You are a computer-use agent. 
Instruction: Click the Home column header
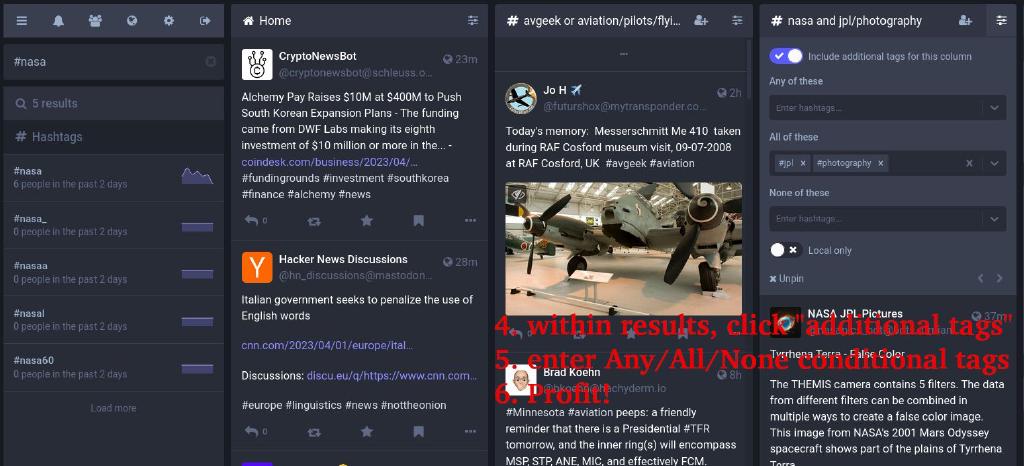click(359, 21)
